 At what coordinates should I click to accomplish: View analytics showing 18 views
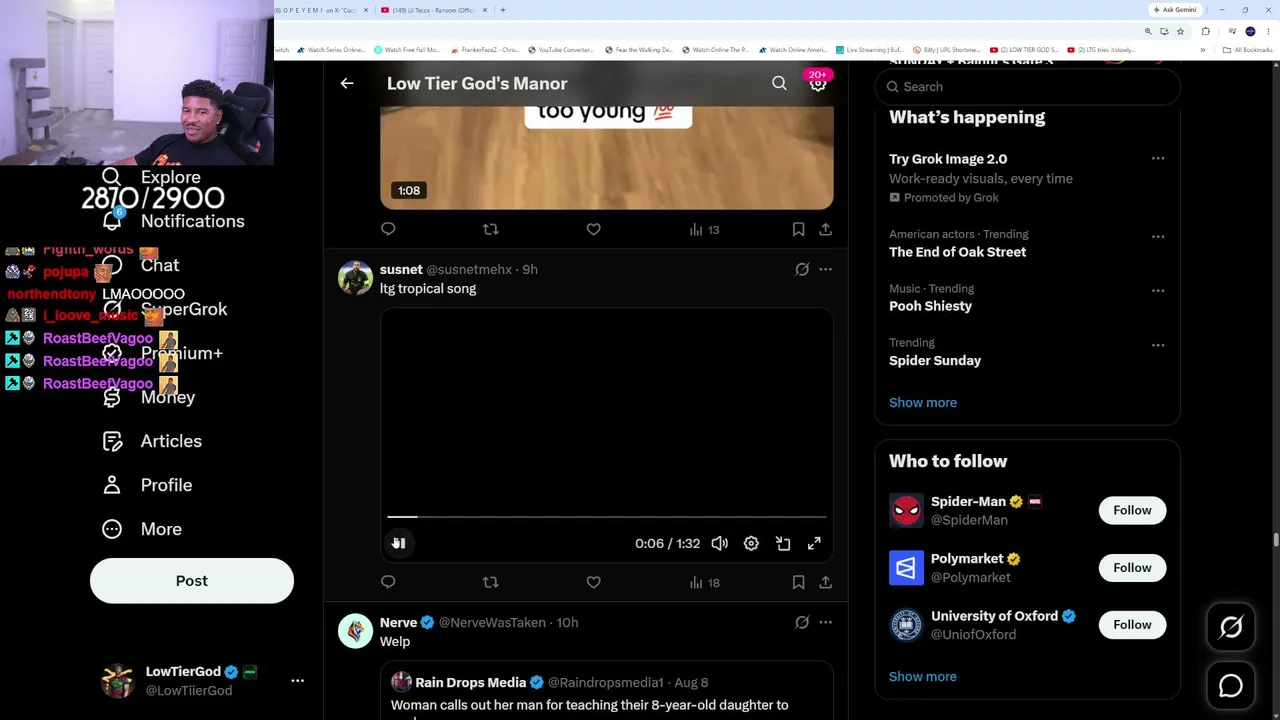point(704,582)
